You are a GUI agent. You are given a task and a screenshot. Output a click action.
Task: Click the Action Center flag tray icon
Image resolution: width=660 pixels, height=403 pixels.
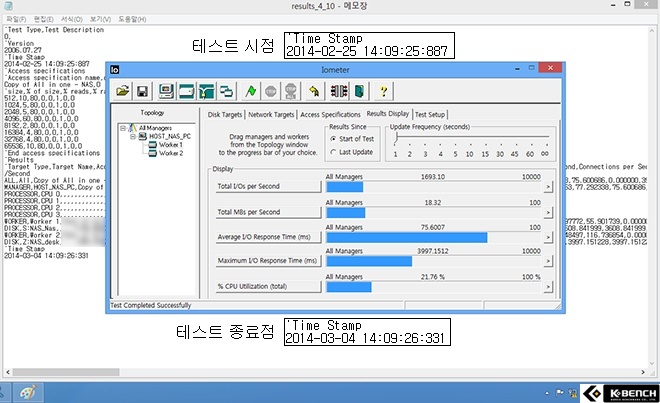559,393
